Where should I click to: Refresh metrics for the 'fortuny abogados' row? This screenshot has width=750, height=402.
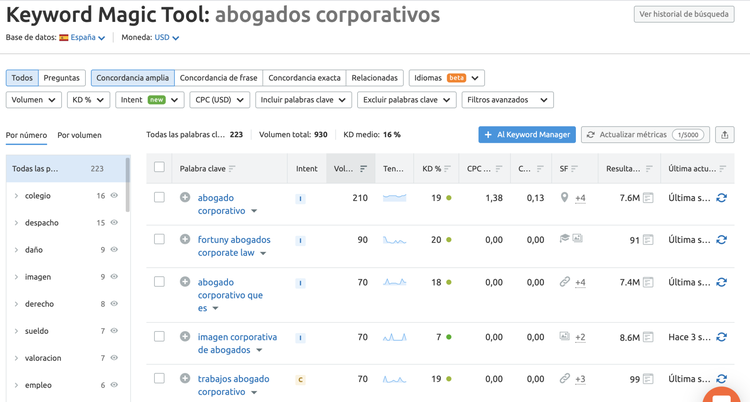point(721,239)
